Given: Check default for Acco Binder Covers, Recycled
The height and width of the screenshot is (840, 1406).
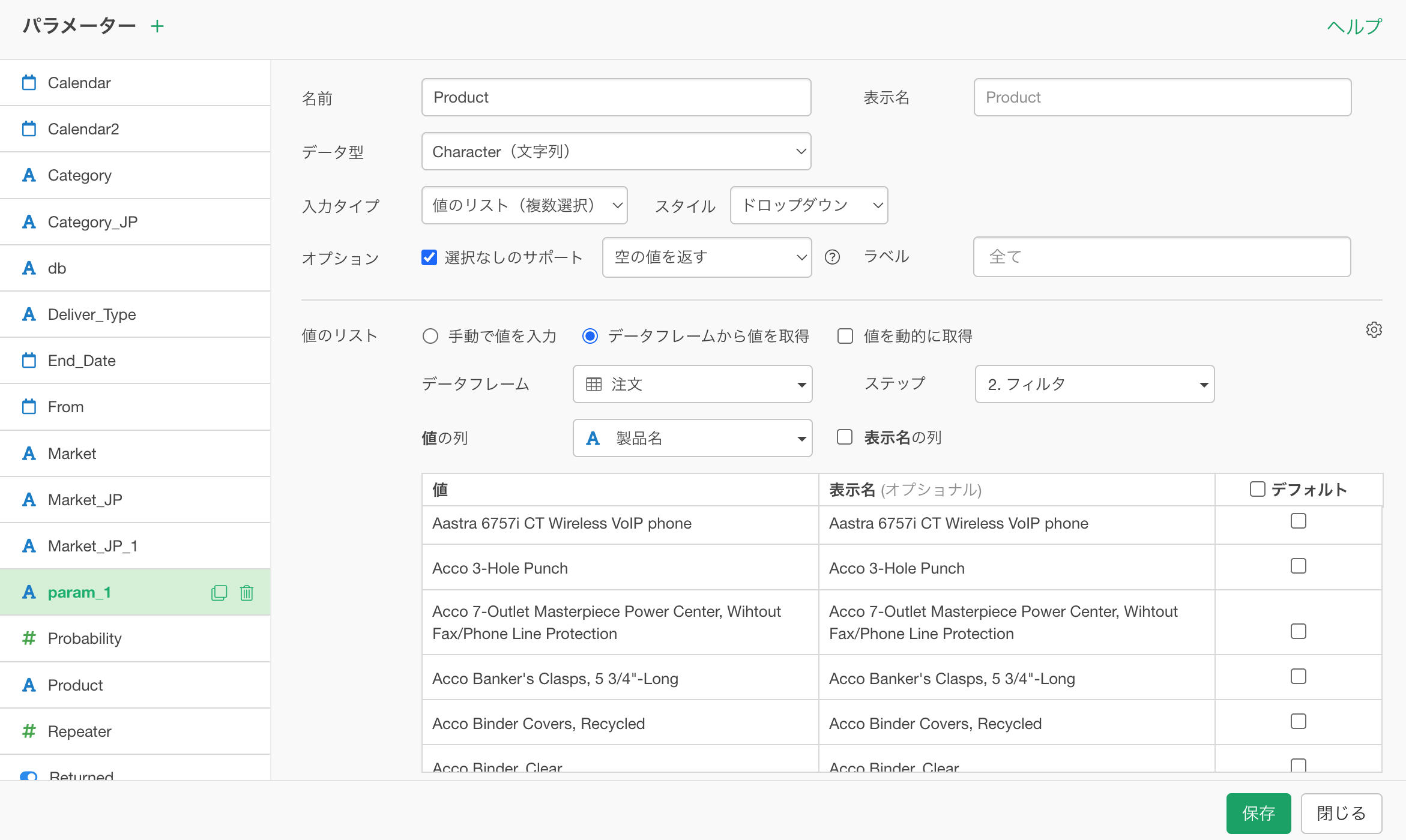Looking at the screenshot, I should pos(1299,721).
